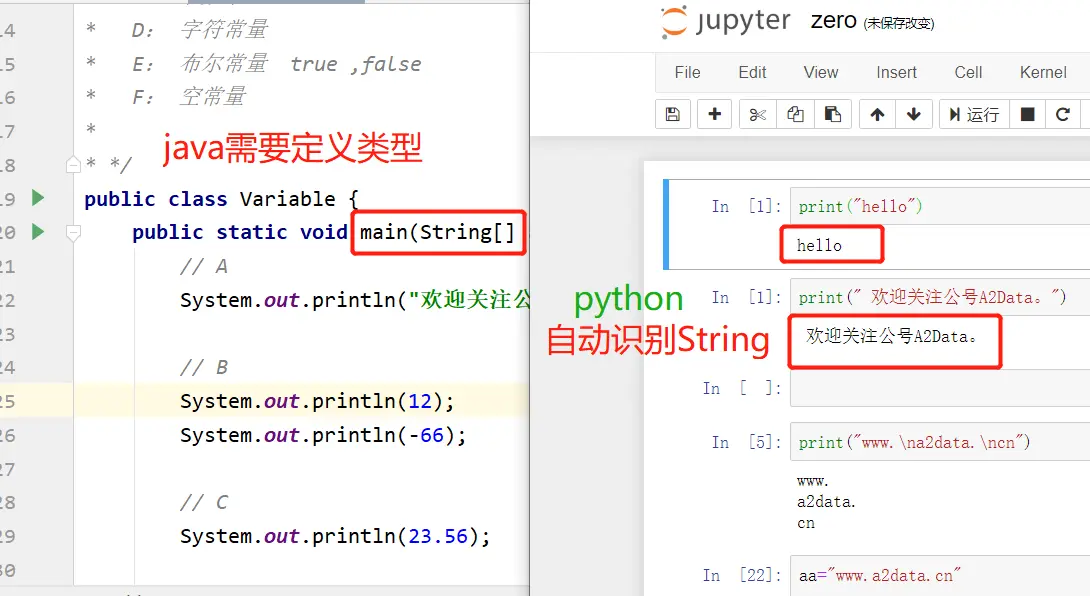The width and height of the screenshot is (1090, 596).
Task: Click the a2data. output line
Action: (x=826, y=501)
